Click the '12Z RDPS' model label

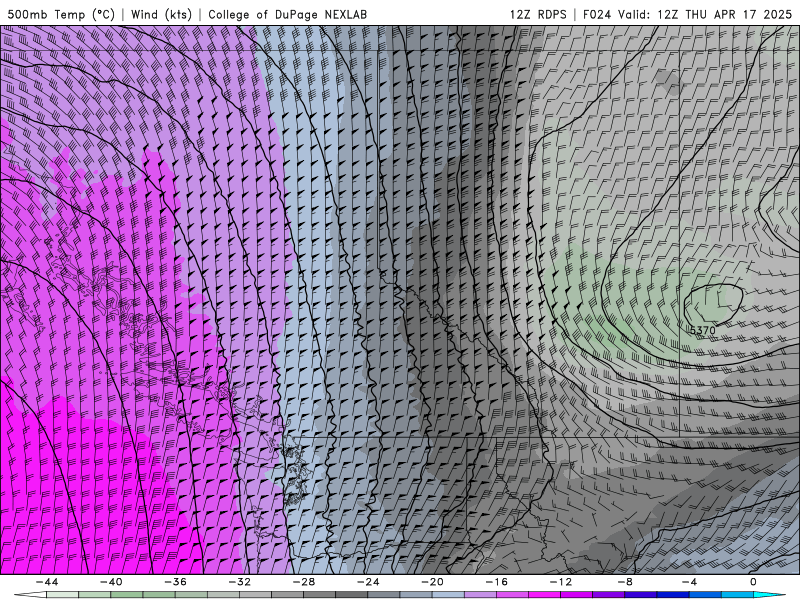tap(538, 14)
